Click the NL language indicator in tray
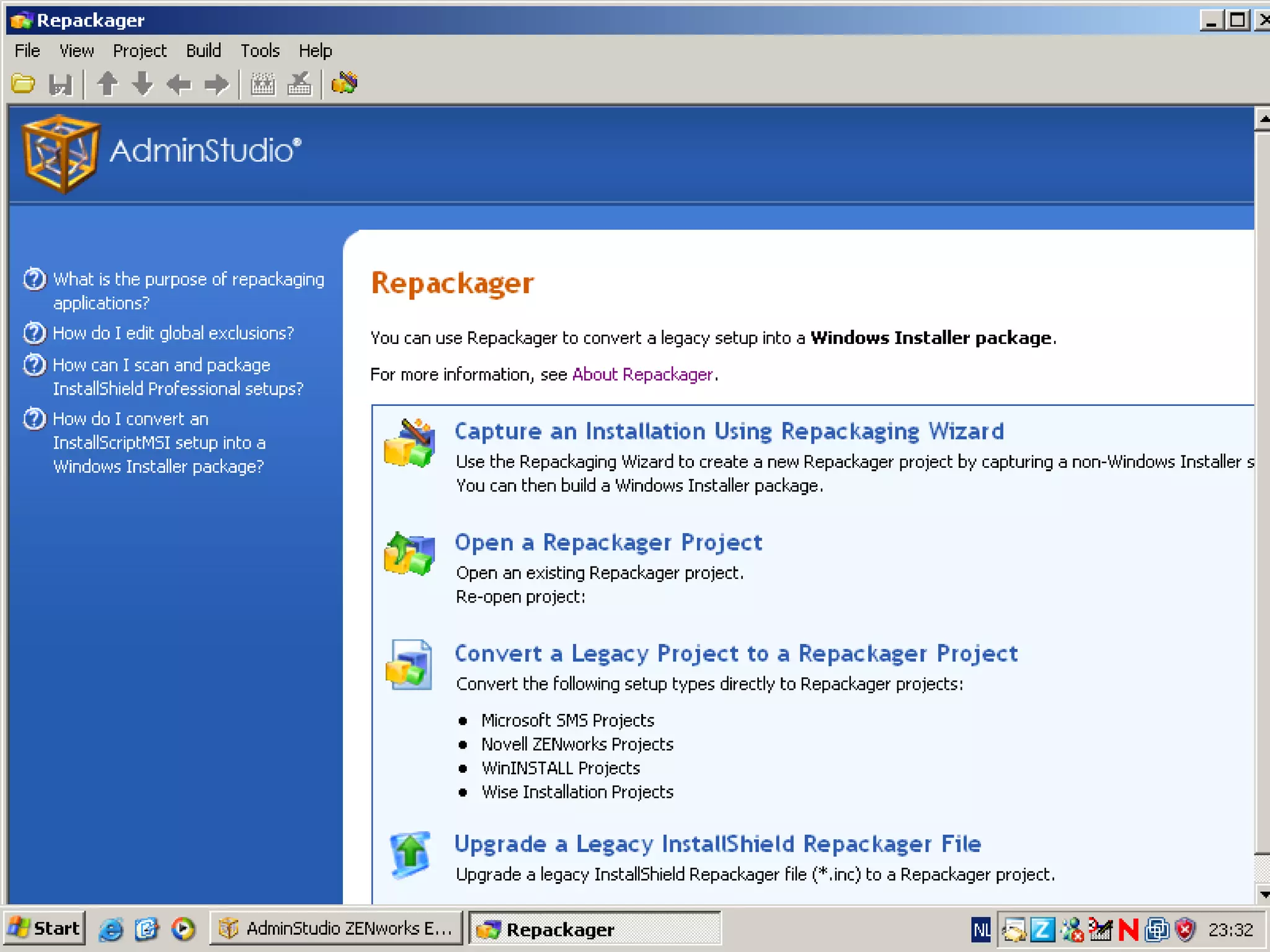The height and width of the screenshot is (952, 1270). point(981,930)
